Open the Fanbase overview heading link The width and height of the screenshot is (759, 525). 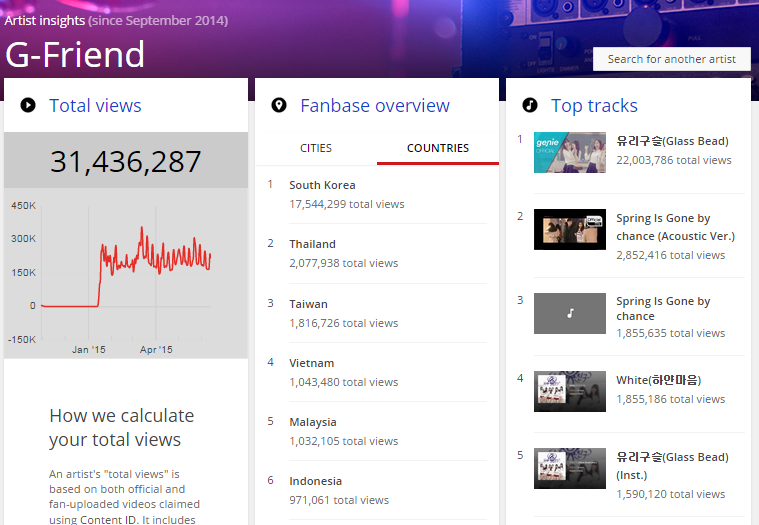click(x=375, y=105)
